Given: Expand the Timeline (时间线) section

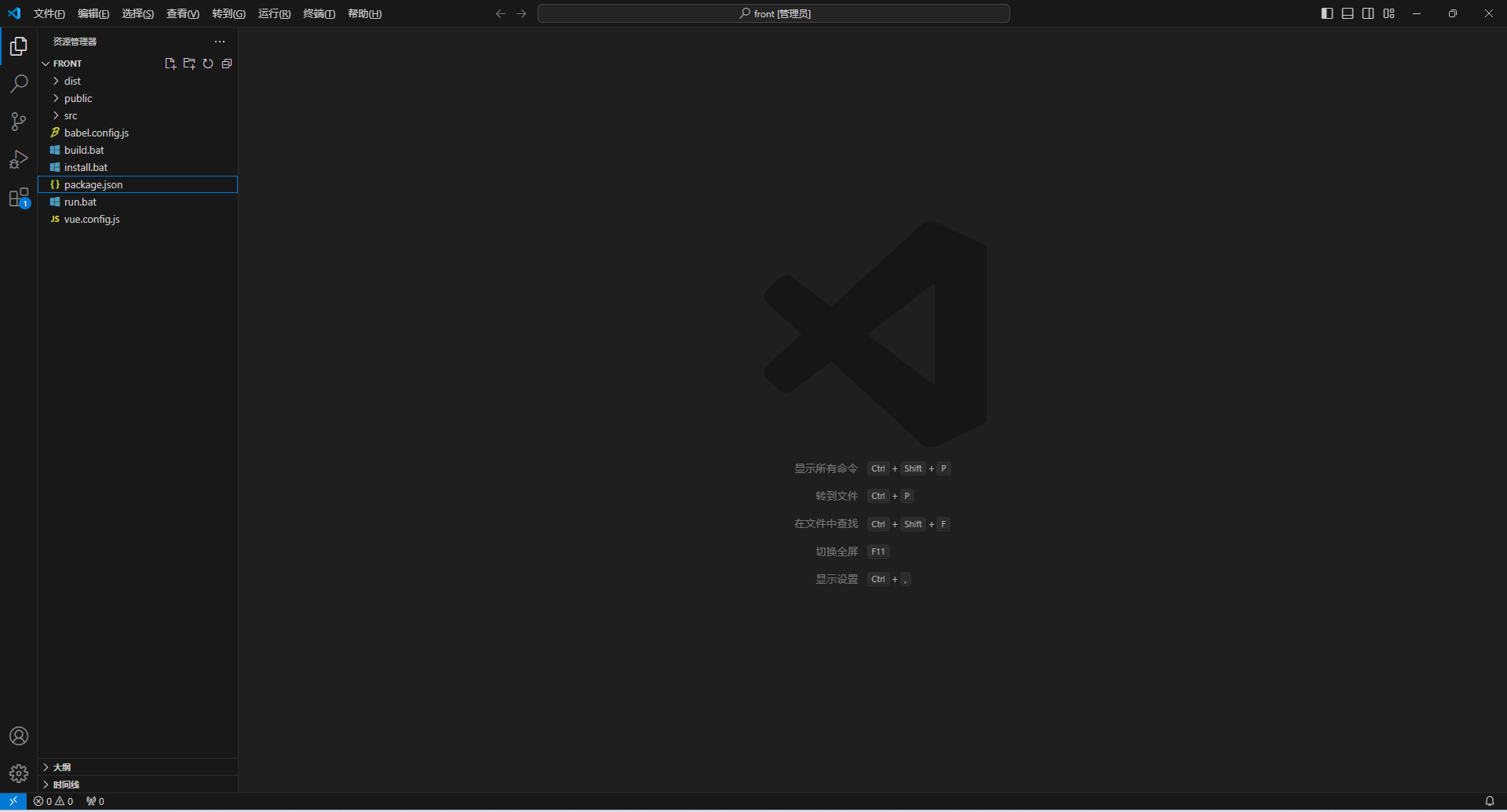Looking at the screenshot, I should (x=137, y=785).
